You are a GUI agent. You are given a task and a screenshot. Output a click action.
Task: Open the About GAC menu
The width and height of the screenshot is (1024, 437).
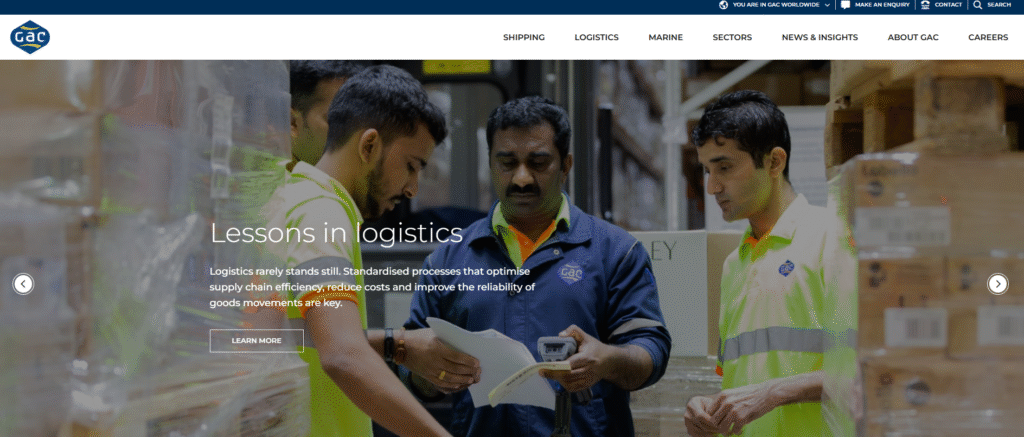coord(913,37)
